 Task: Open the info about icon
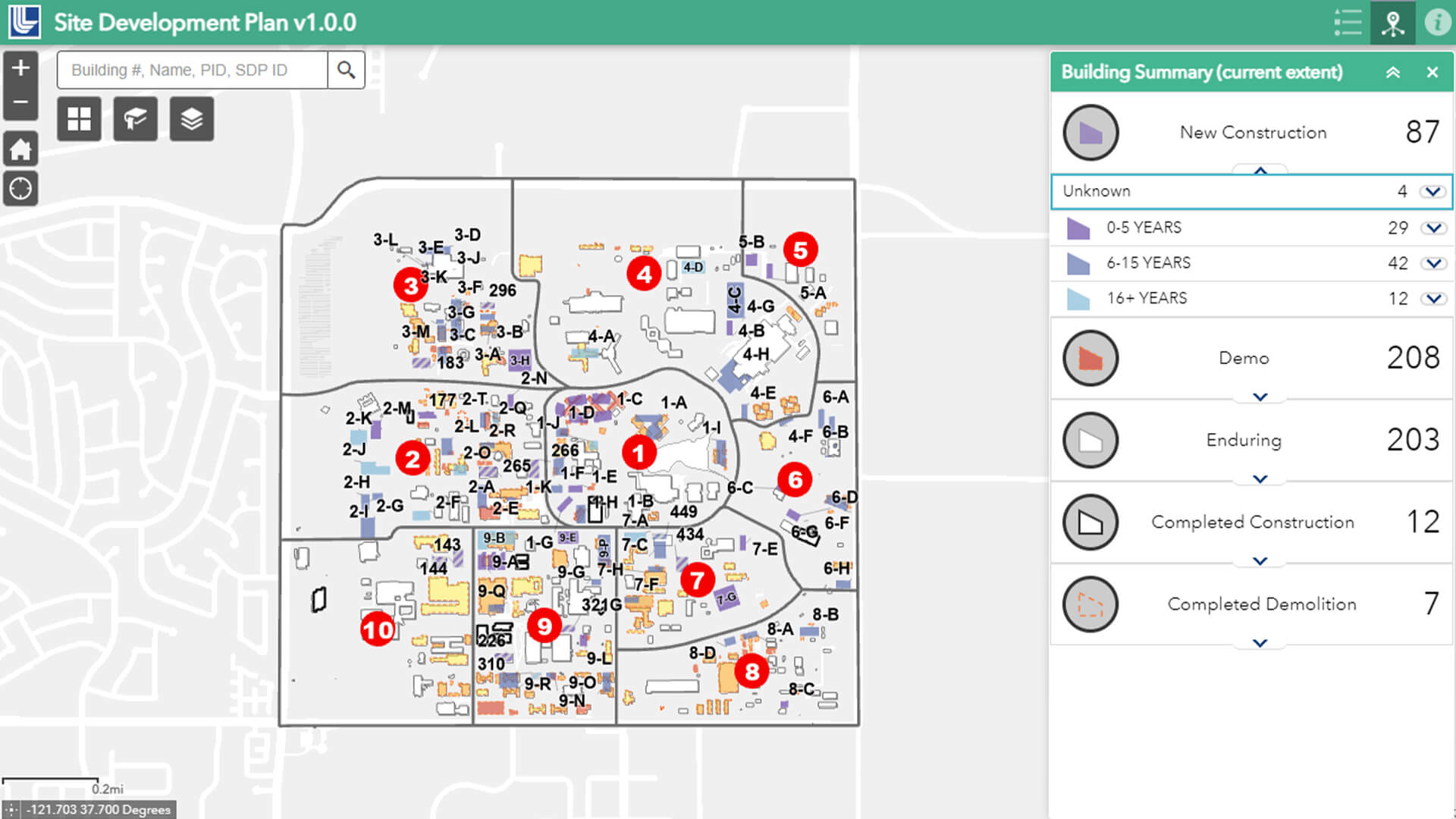point(1437,23)
